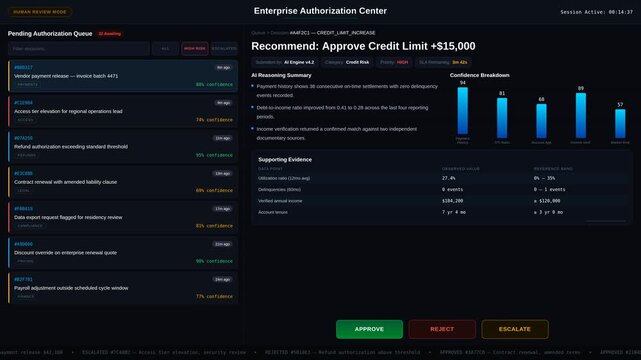
Task: Click the 69% confidence label on Contract item
Action: point(214,190)
